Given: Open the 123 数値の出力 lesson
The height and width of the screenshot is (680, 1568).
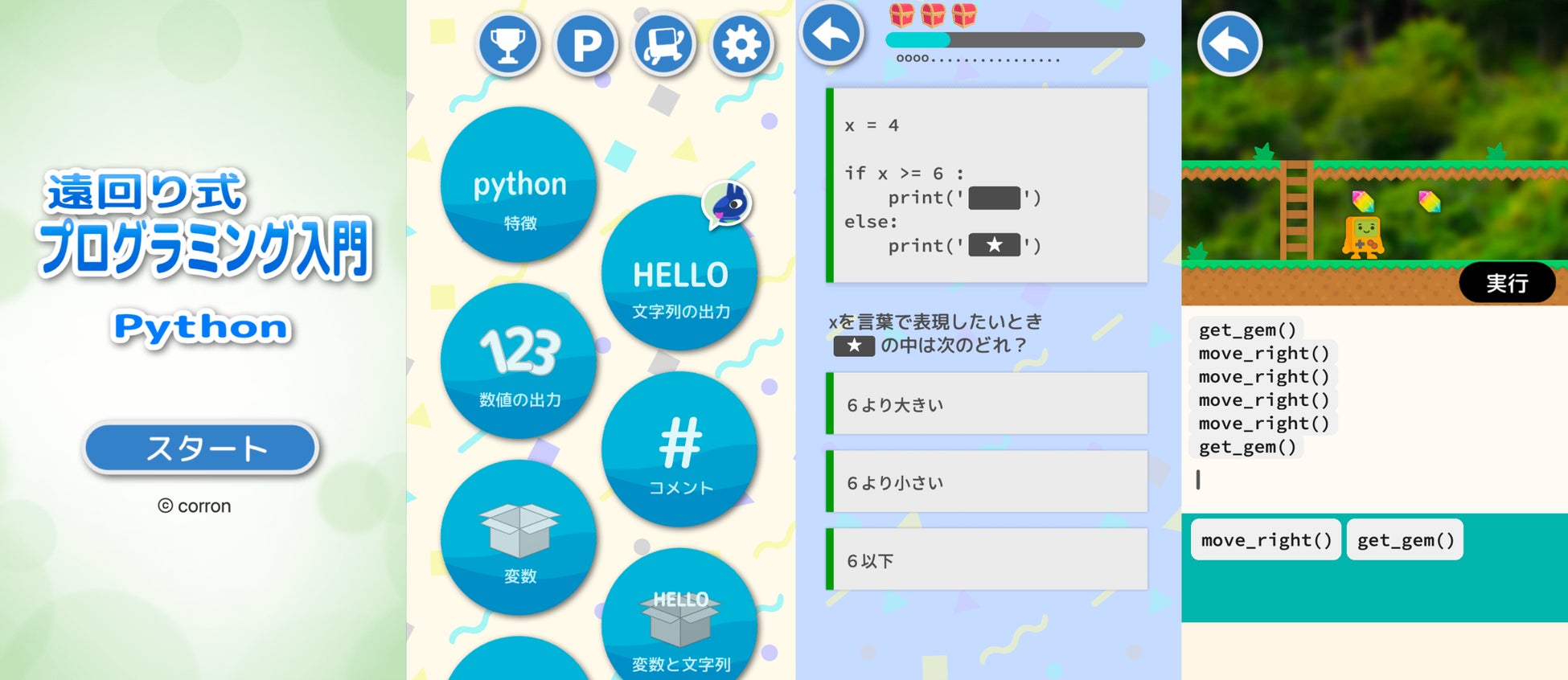Looking at the screenshot, I should (x=519, y=361).
